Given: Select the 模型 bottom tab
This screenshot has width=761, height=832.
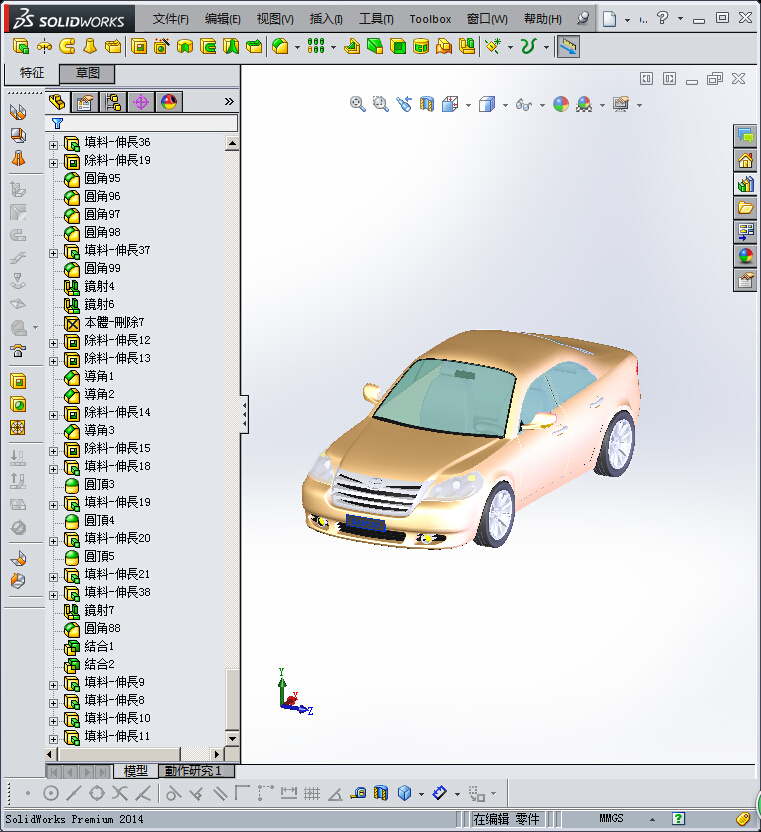Looking at the screenshot, I should click(x=136, y=770).
